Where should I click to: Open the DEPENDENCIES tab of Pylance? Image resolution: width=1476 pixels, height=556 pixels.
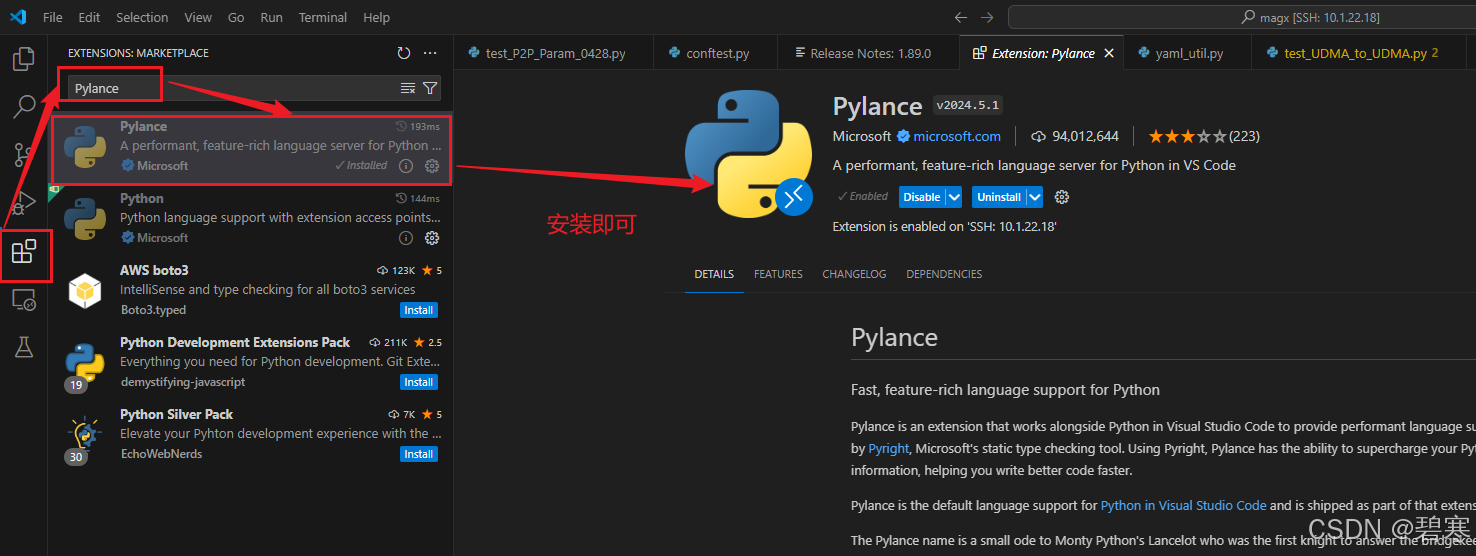click(x=944, y=274)
